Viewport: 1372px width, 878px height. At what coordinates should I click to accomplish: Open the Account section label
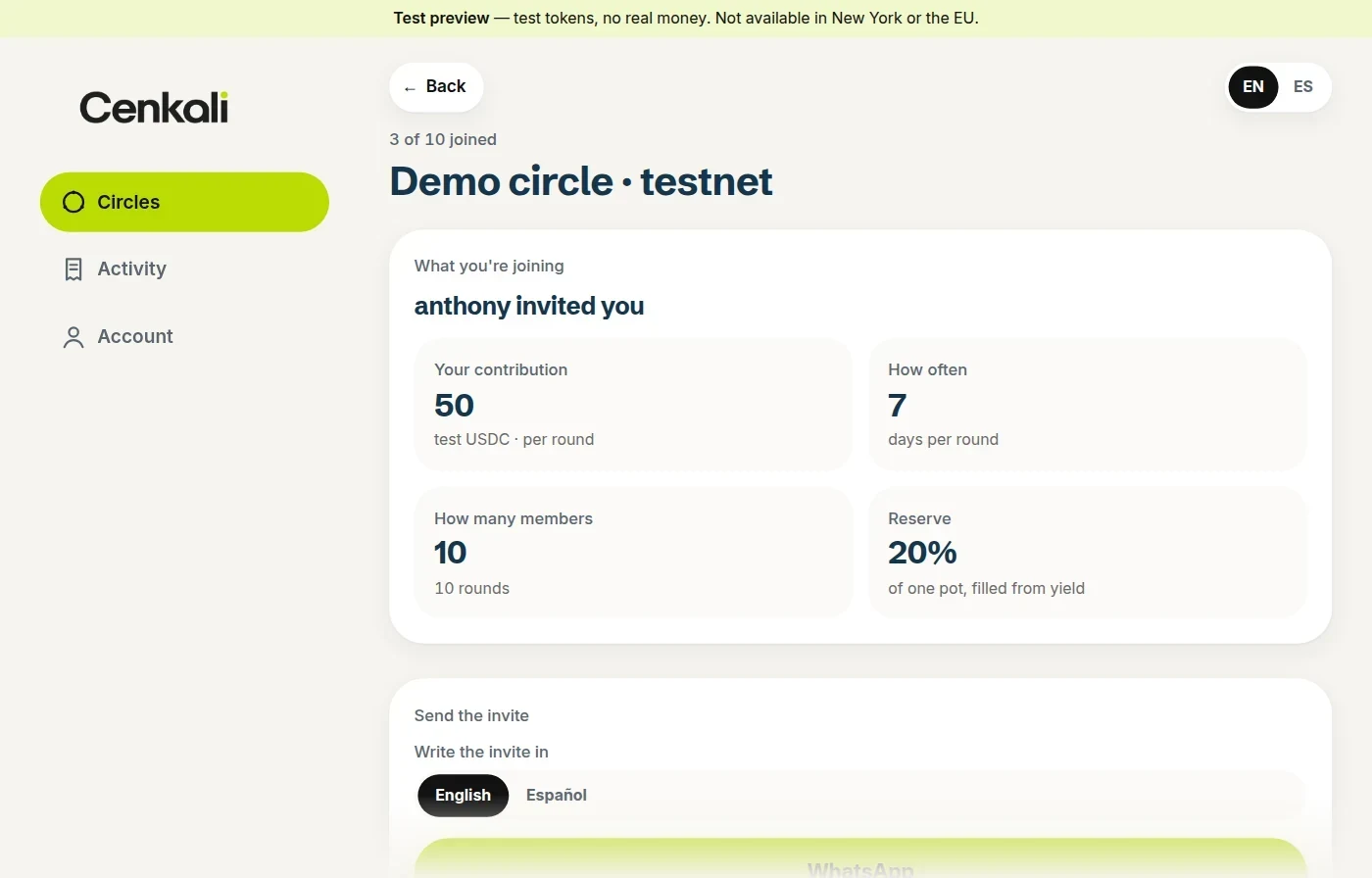point(135,337)
